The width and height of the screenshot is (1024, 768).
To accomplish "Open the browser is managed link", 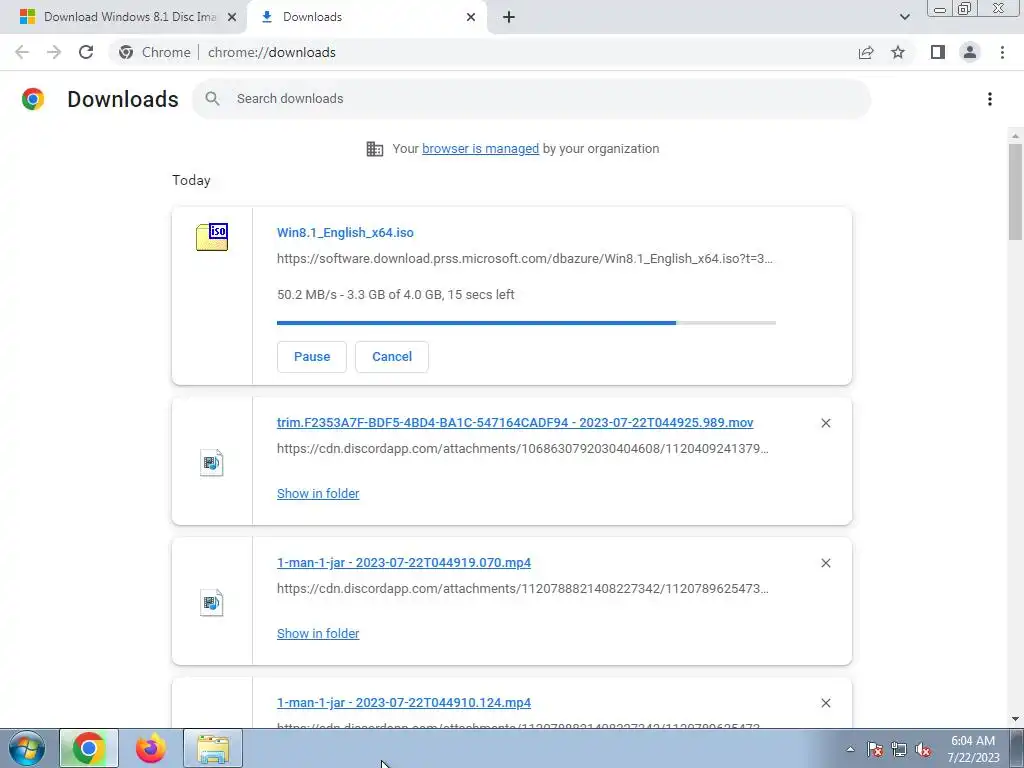I will coord(481,149).
